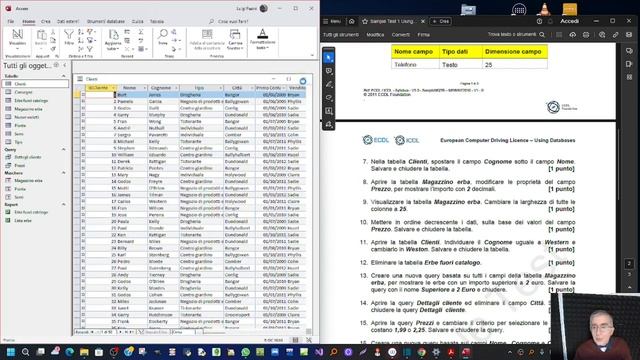
Task: Click the Acrobat vertical scrollbar
Action: [619, 164]
